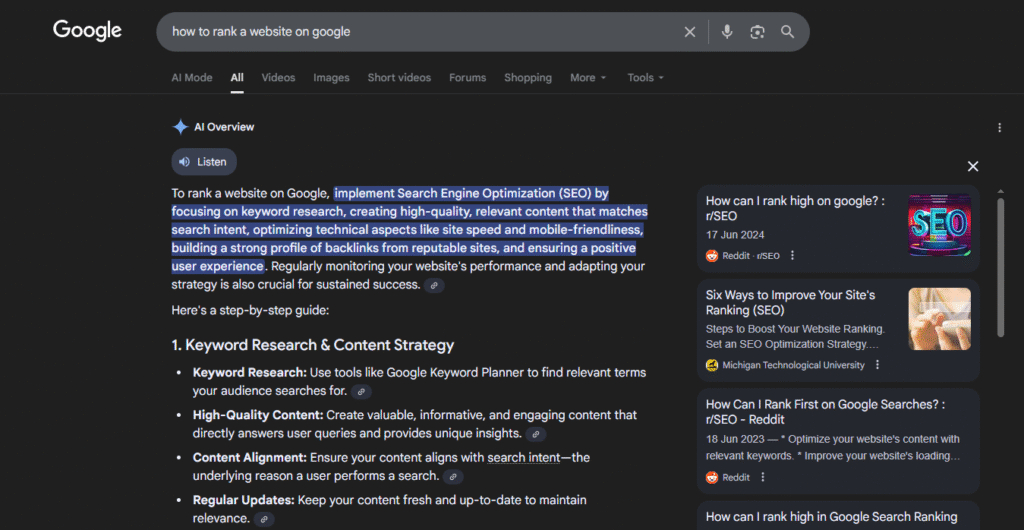Click the '17 Jun 2024' date text
The height and width of the screenshot is (530, 1024).
point(735,235)
